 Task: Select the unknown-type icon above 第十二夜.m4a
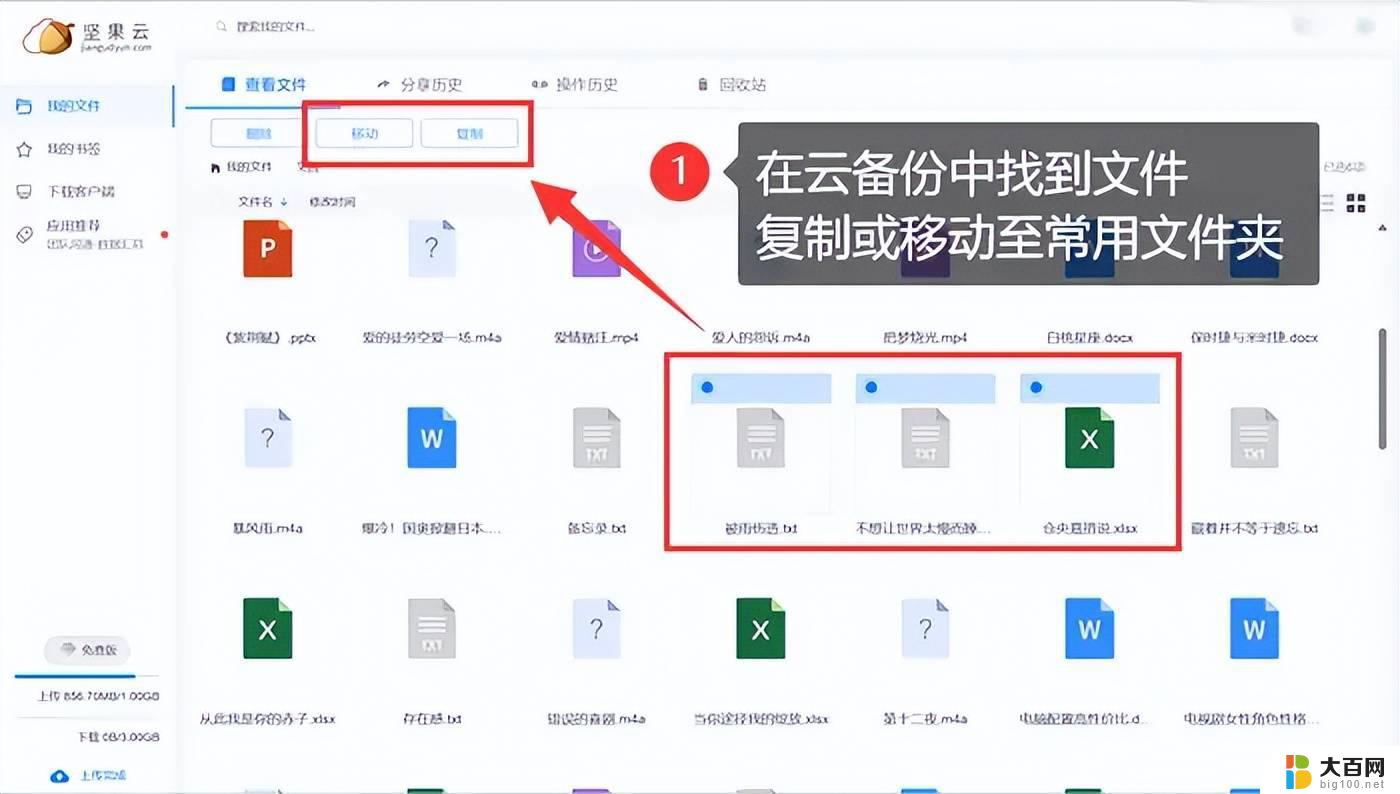coord(925,629)
